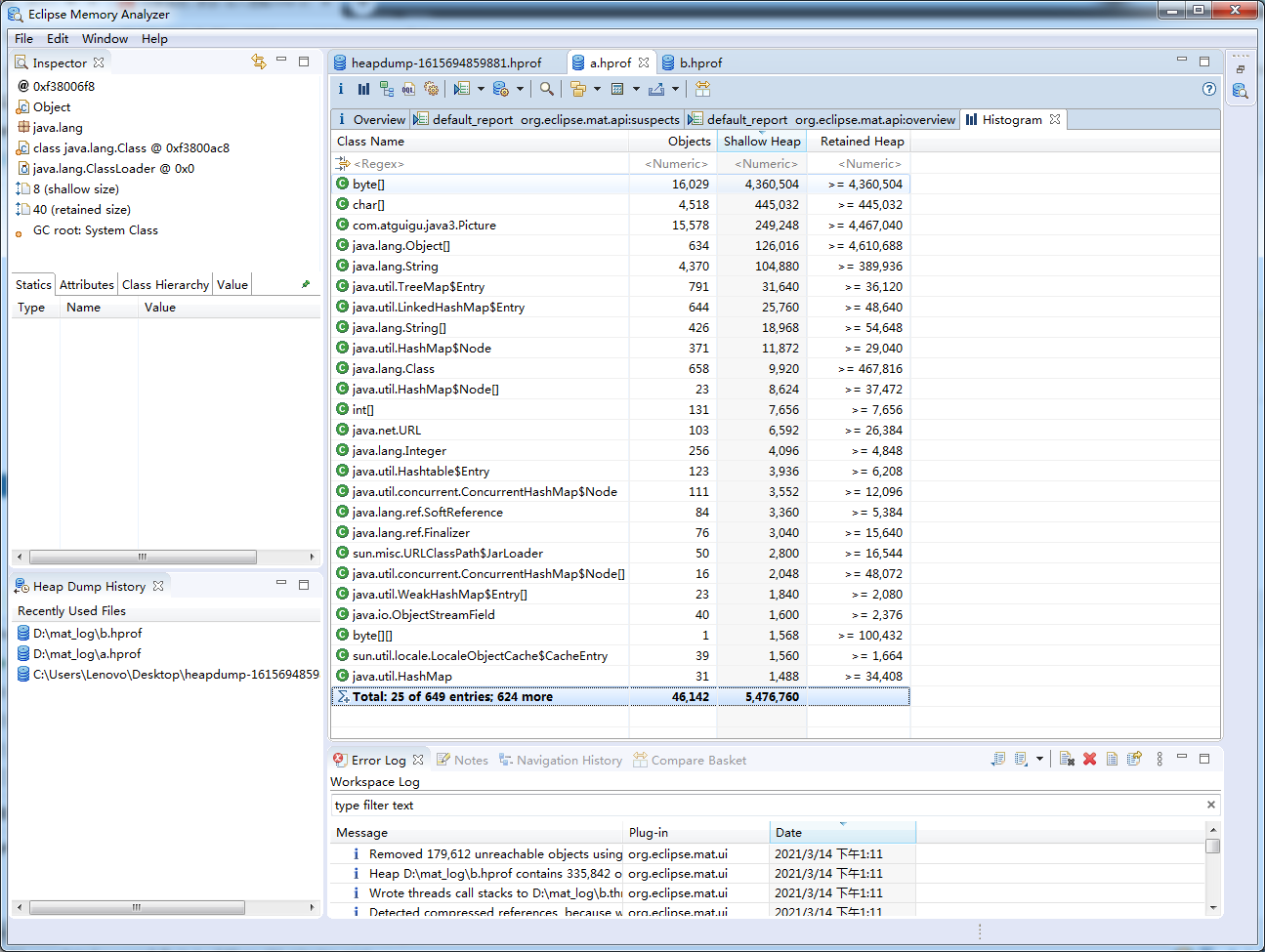Clear the log viewer icon
Screen dimensions: 1265x952
1067,759
